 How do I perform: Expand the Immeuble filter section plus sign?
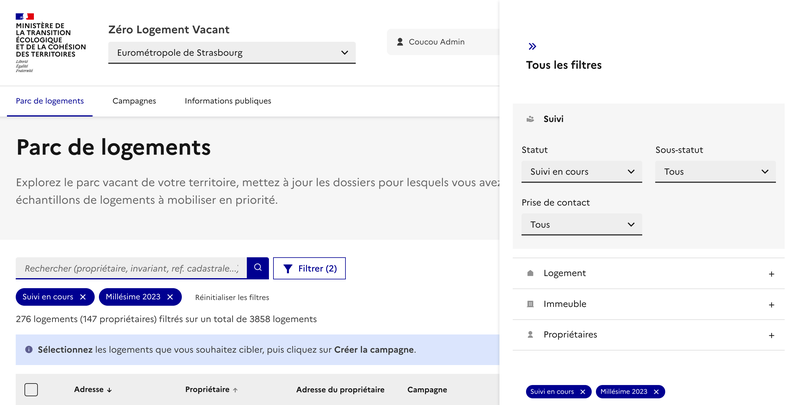coord(772,305)
